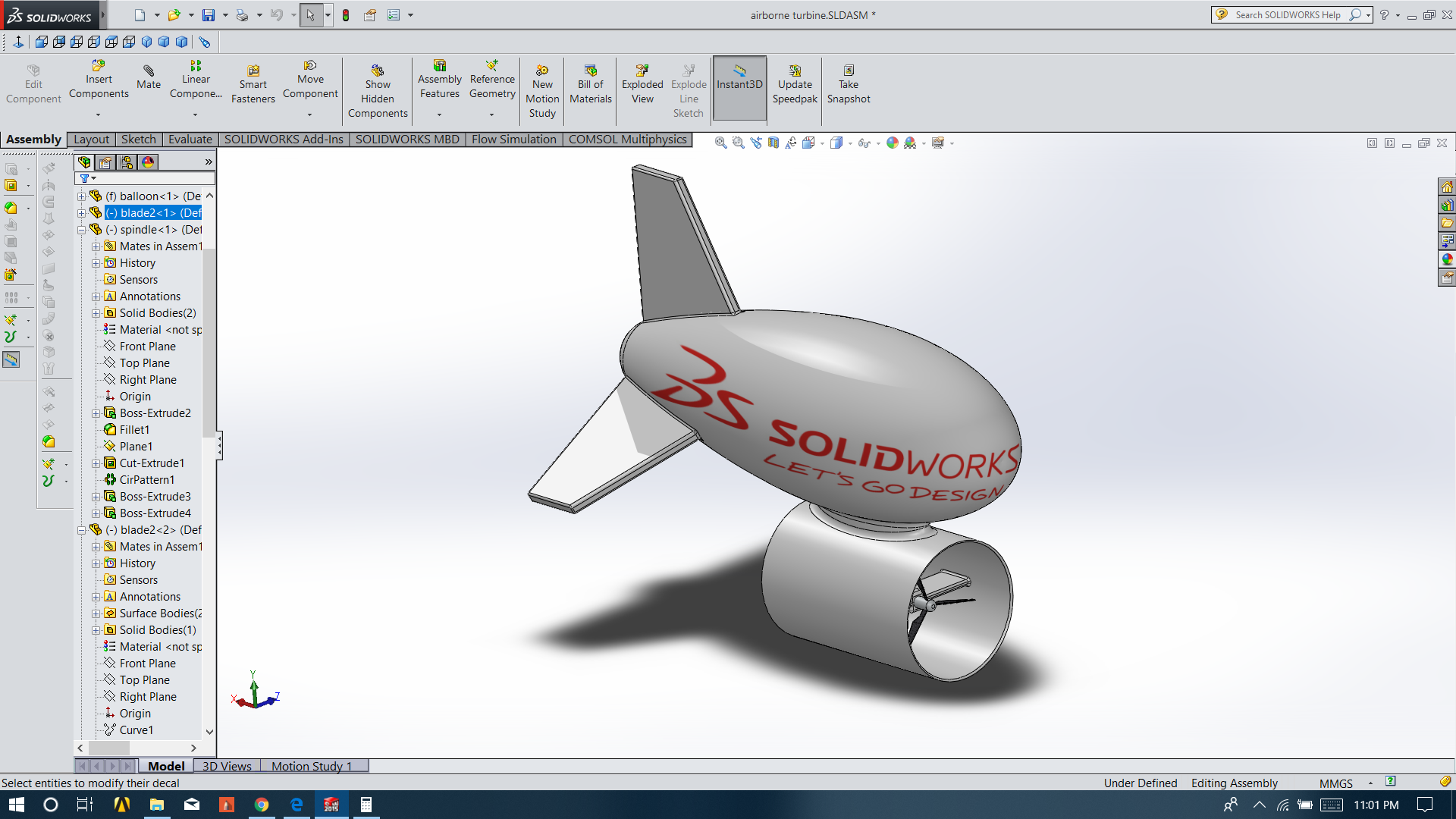
Task: Expand Solid Bodies(2) folder
Action: pos(96,313)
